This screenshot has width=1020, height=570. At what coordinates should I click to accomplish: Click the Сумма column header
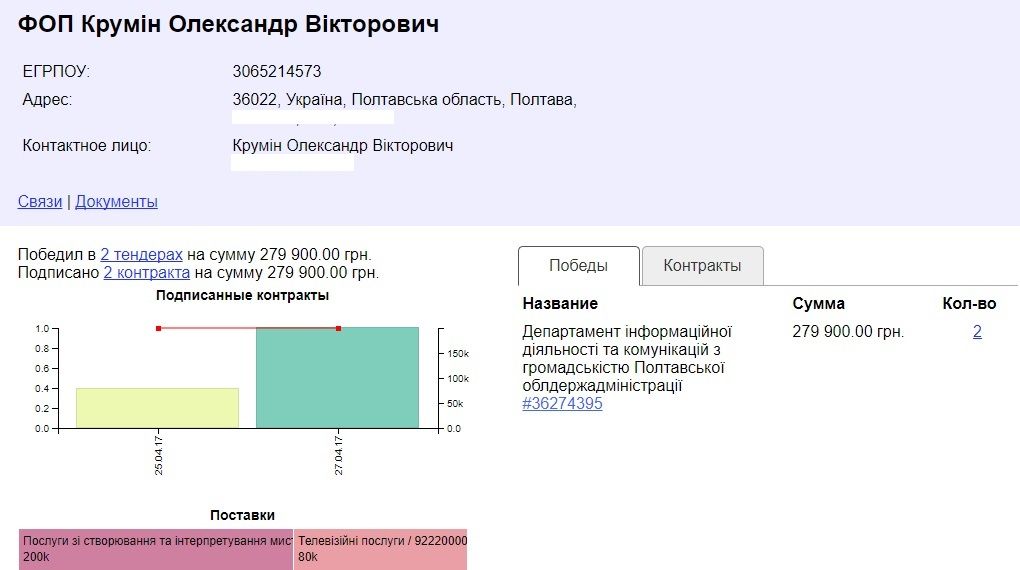(818, 304)
